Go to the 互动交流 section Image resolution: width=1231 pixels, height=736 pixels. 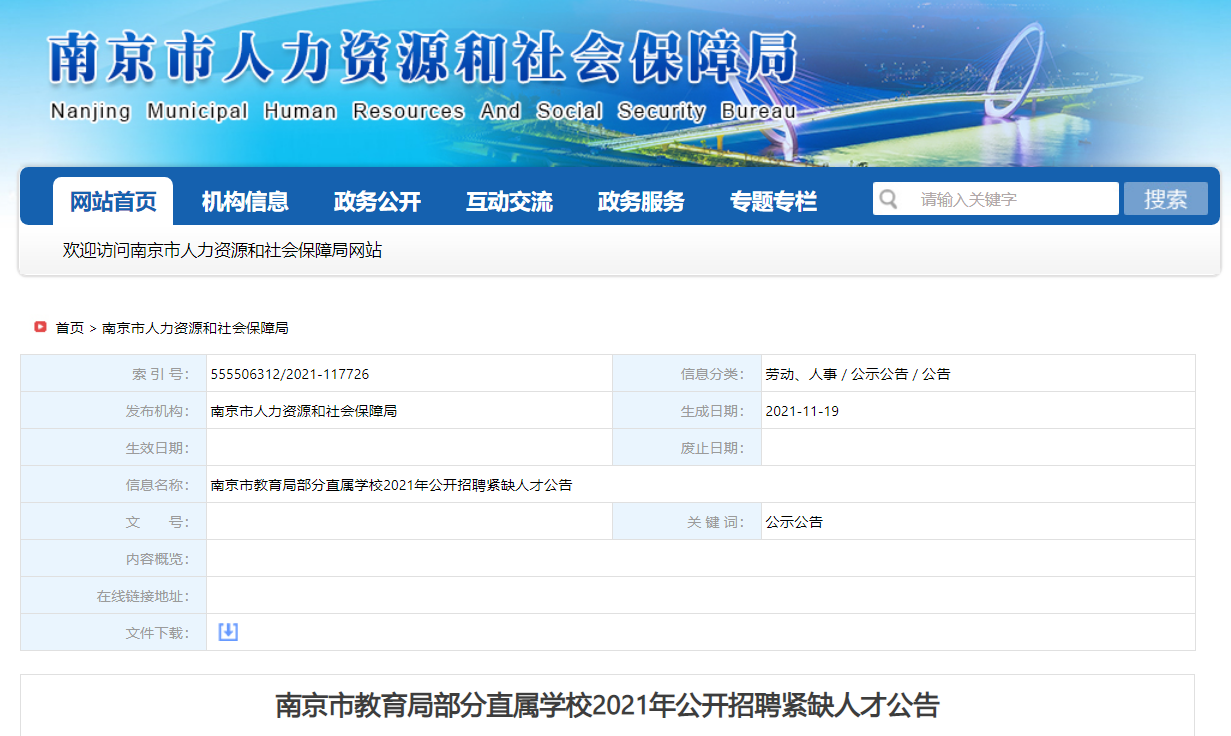tap(509, 202)
